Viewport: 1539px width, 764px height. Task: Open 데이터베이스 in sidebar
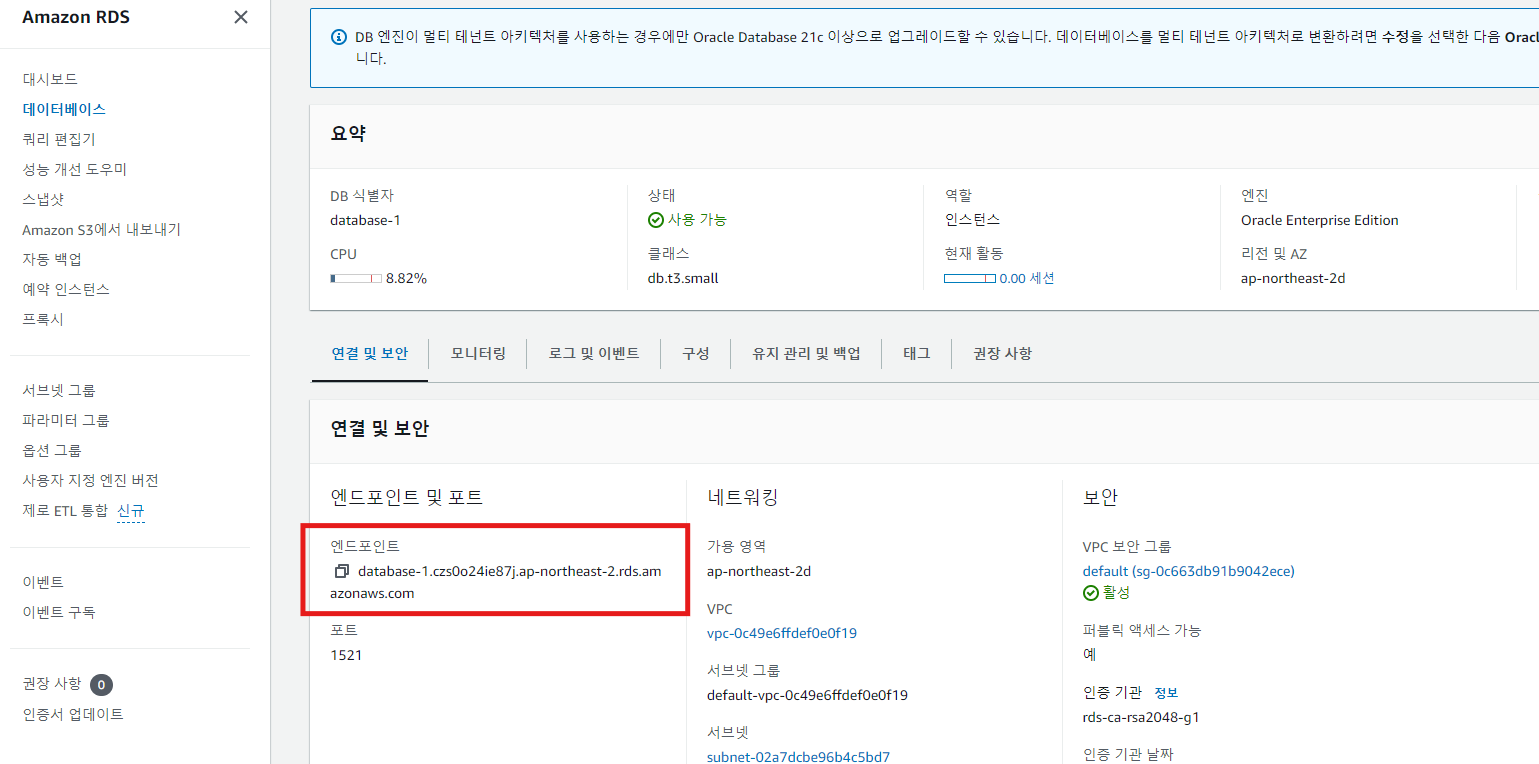(64, 109)
